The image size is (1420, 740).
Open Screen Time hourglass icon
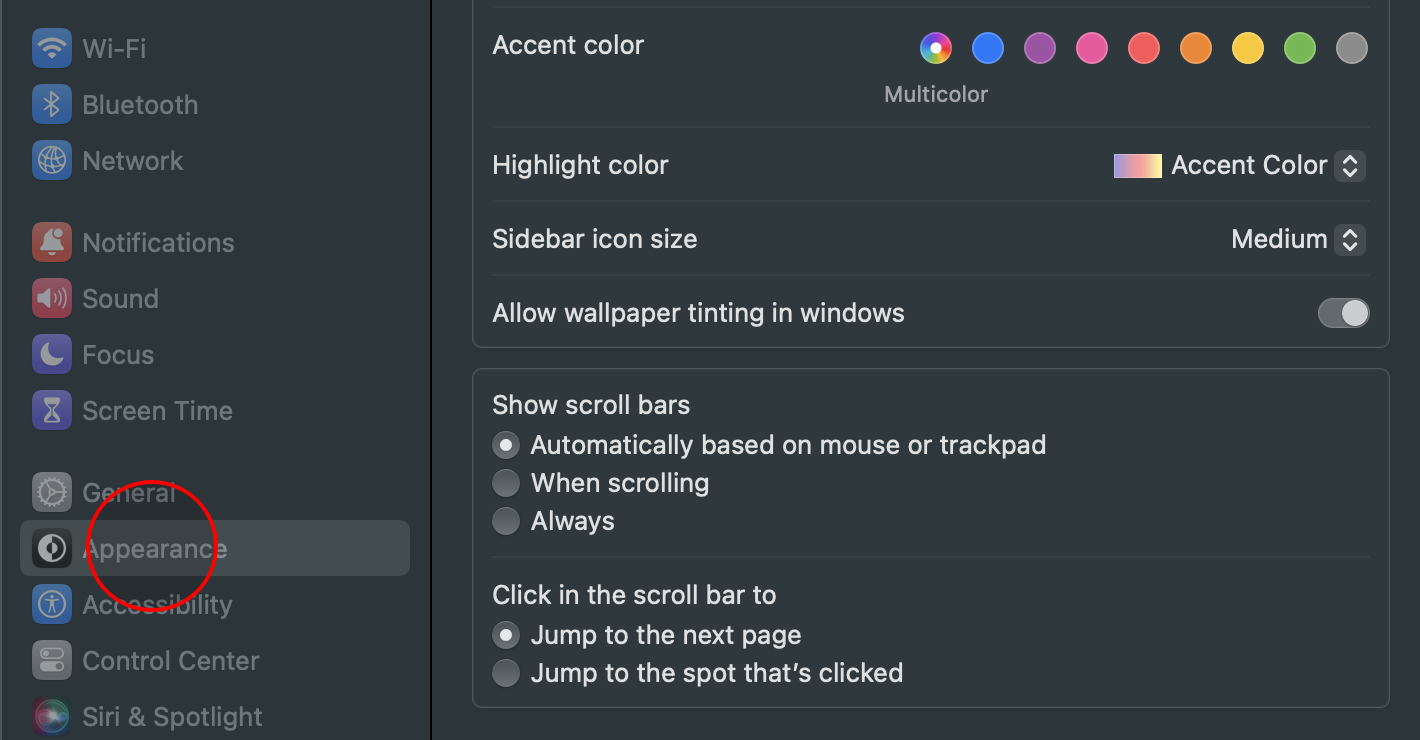[51, 410]
